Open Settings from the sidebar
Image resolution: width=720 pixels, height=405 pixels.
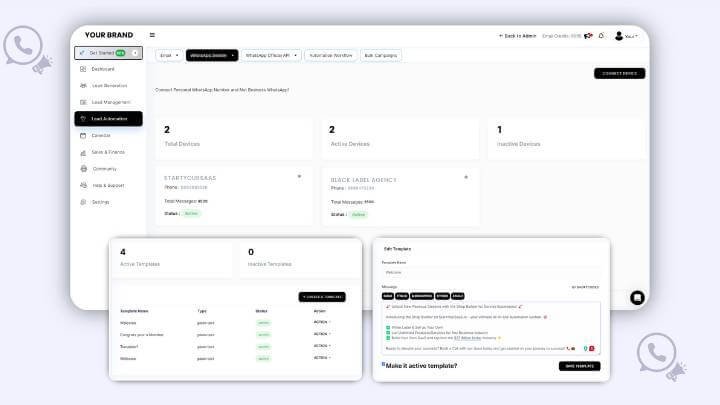(82, 202)
